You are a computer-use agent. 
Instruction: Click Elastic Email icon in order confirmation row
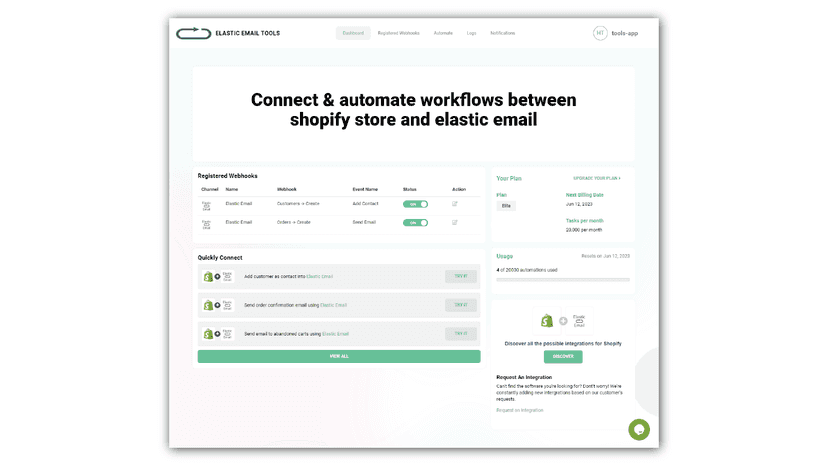228,305
